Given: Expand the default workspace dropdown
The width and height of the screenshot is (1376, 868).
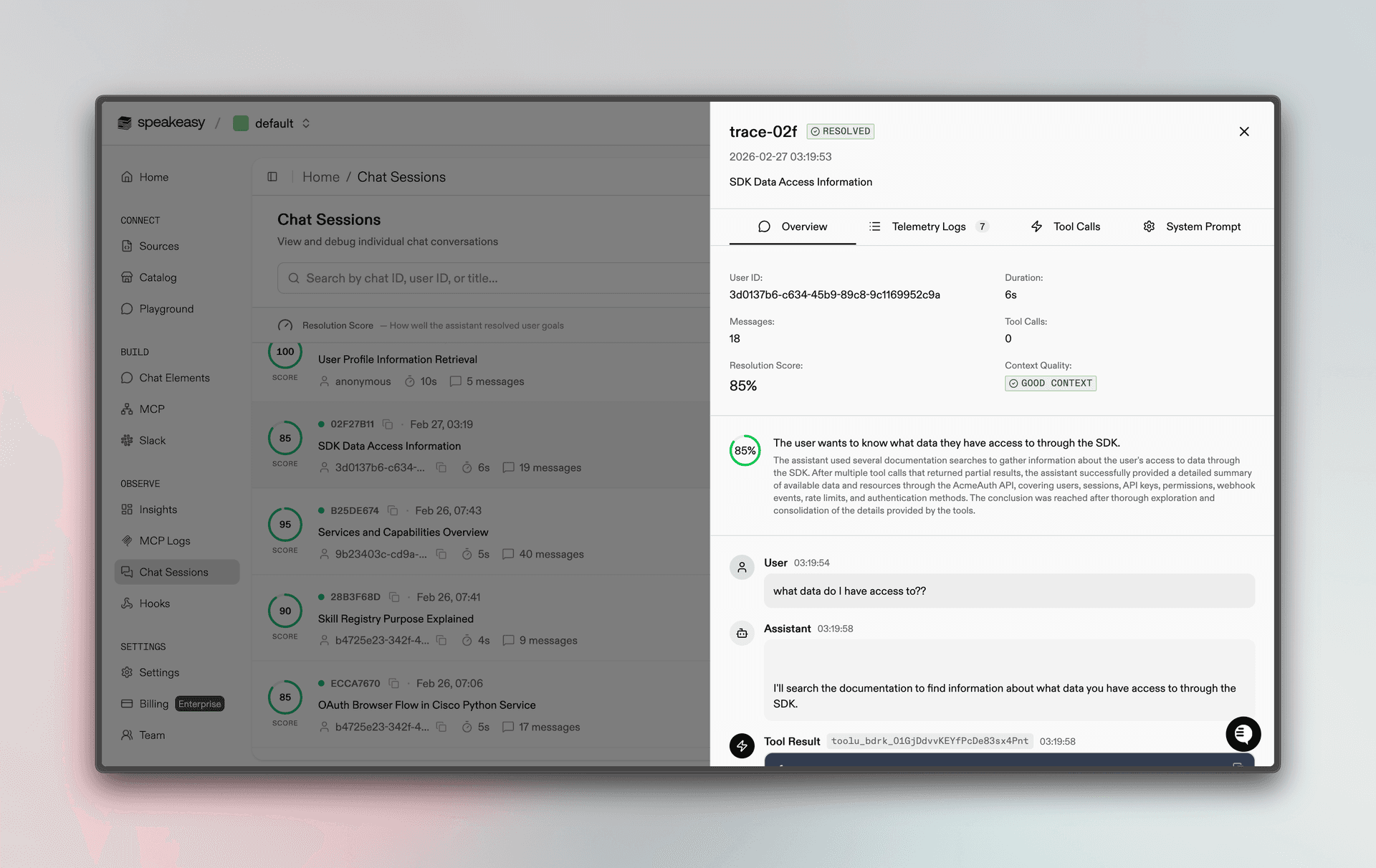Looking at the screenshot, I should (305, 123).
